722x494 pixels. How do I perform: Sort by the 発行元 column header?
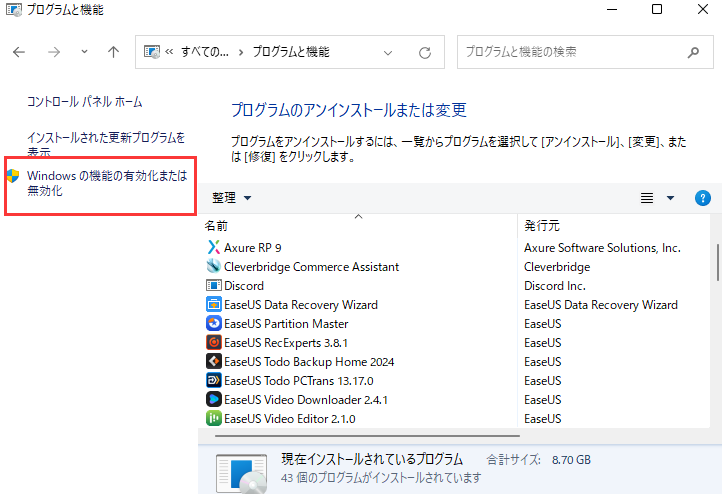tap(613, 226)
